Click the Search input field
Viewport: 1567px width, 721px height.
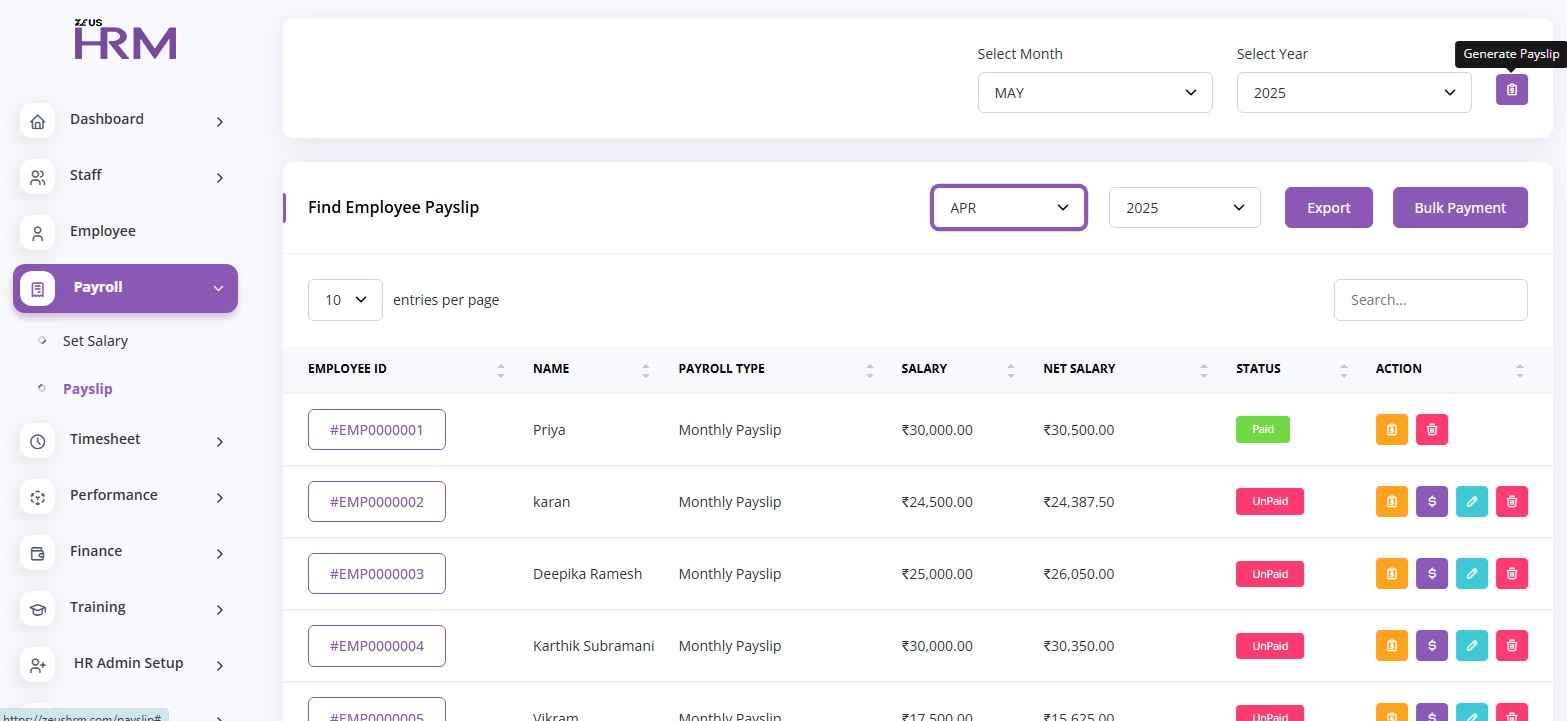1430,300
